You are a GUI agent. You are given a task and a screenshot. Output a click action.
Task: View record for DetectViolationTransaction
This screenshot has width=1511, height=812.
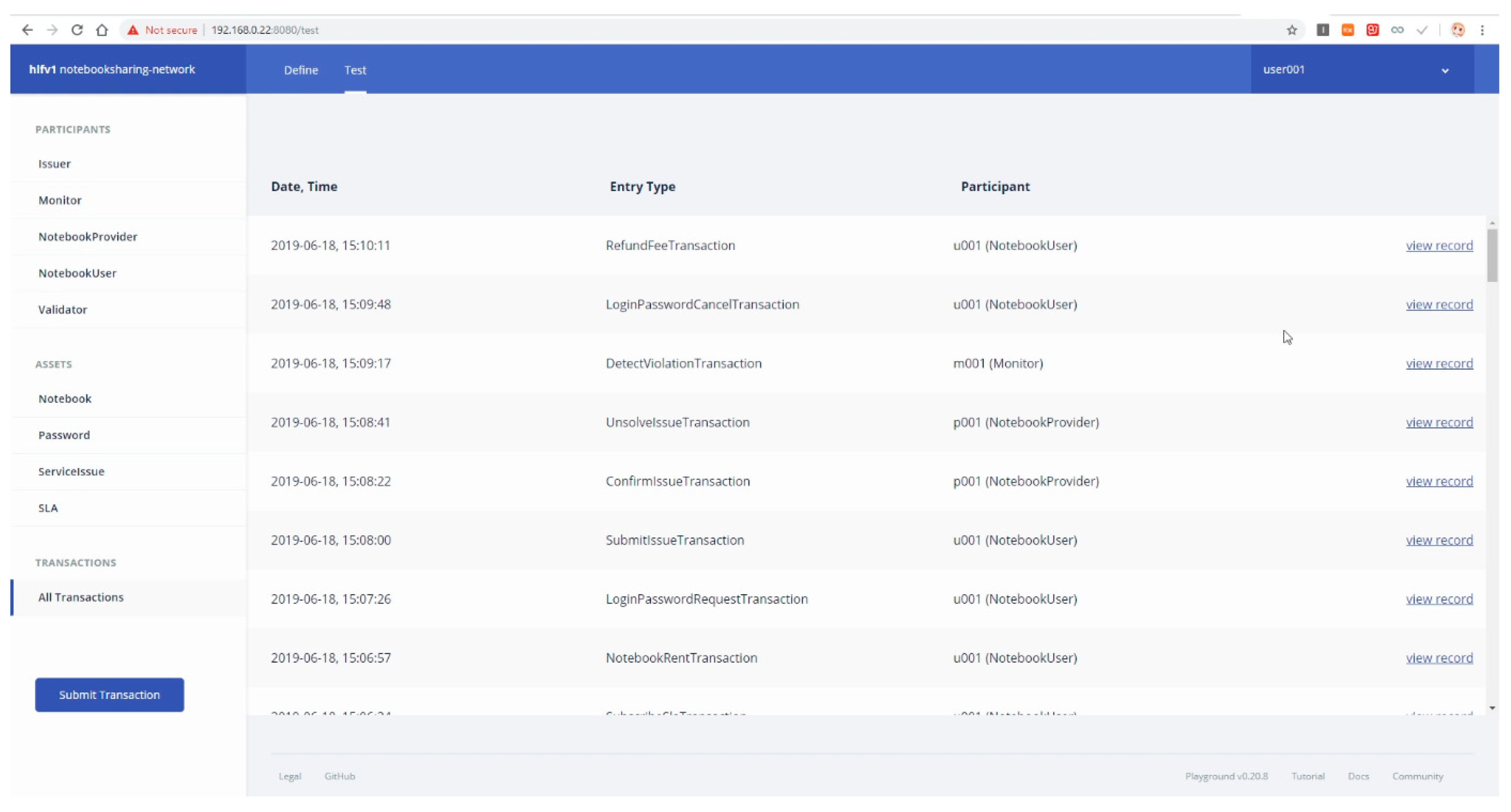[1439, 364]
